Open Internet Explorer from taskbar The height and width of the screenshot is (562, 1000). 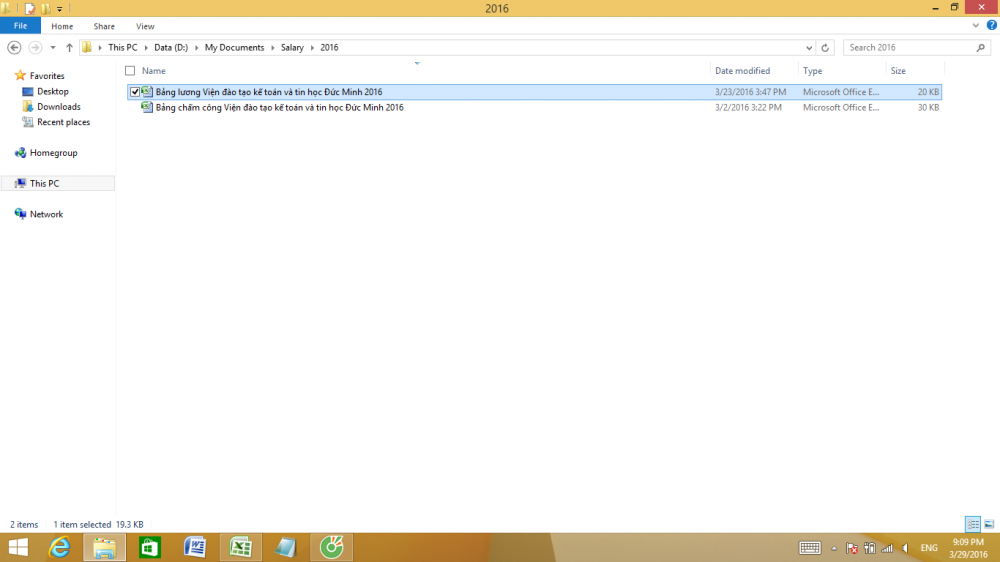click(60, 547)
